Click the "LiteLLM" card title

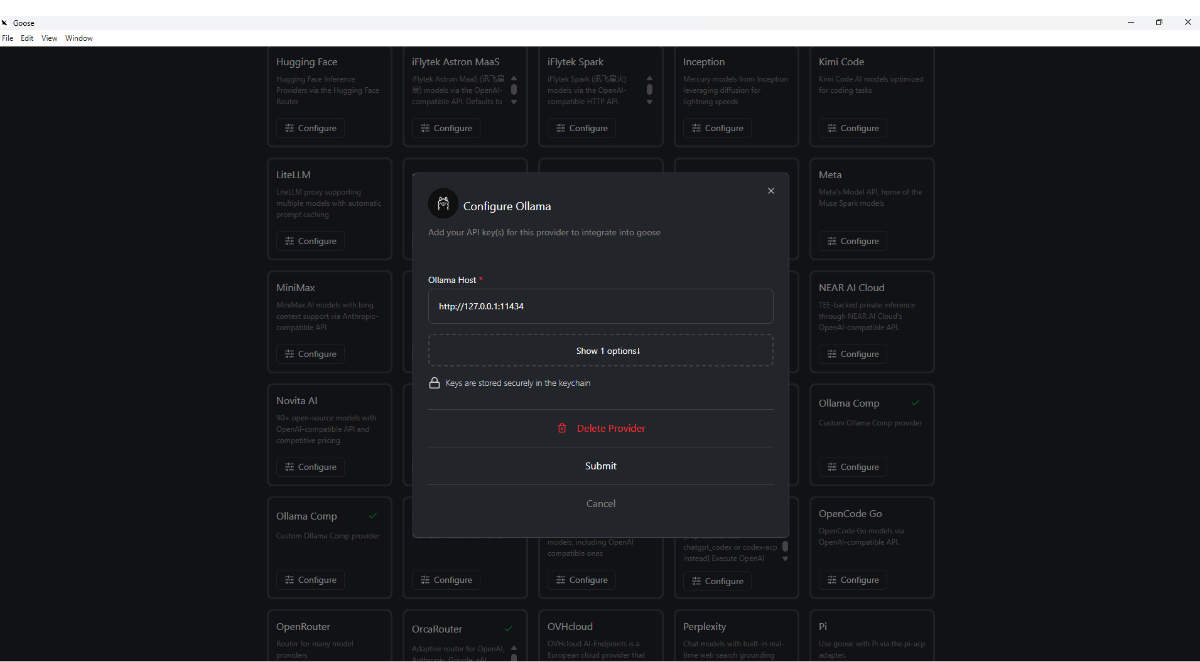293,175
